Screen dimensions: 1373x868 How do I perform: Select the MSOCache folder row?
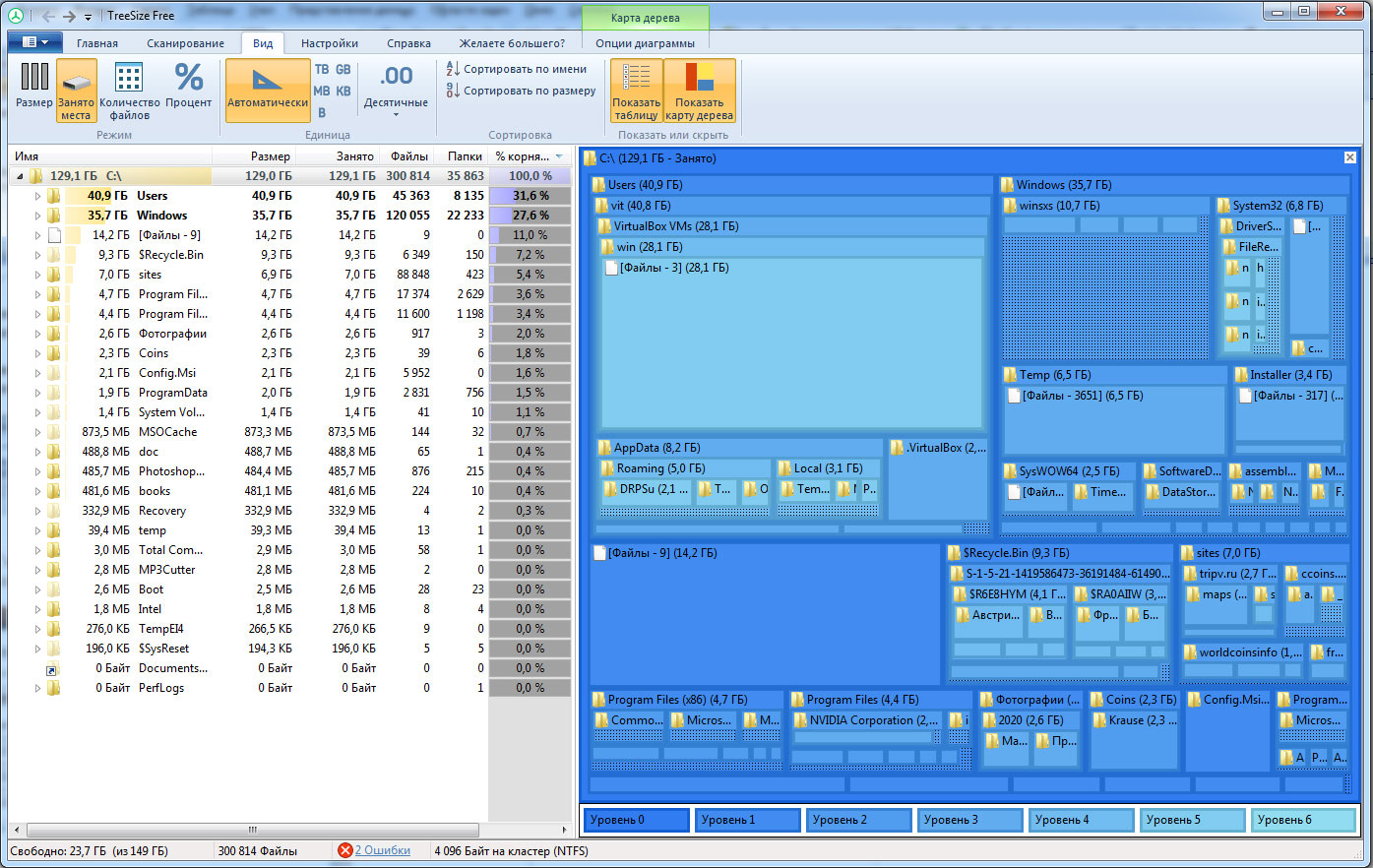click(x=289, y=432)
